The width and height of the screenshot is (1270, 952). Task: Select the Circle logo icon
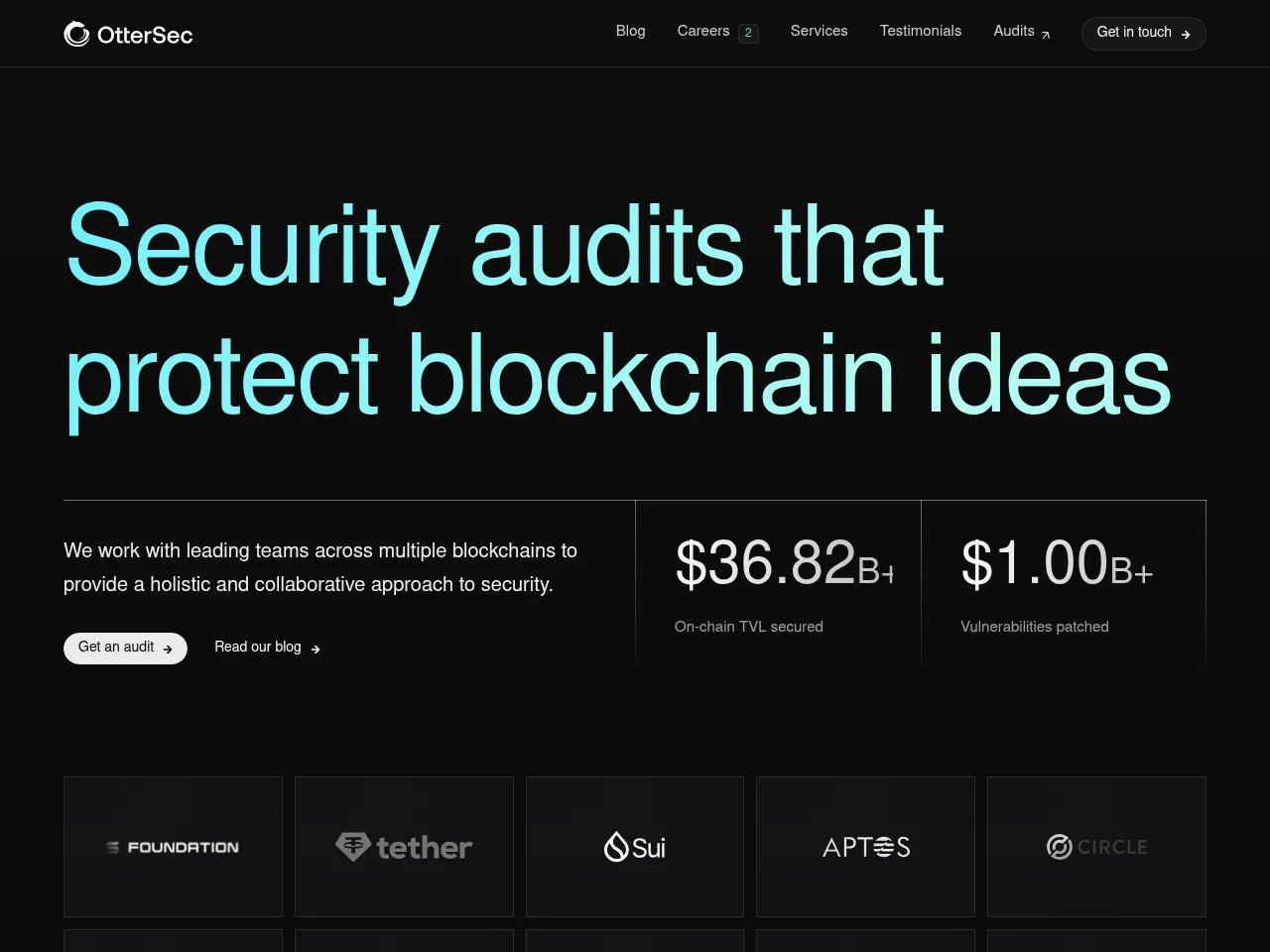pyautogui.click(x=1059, y=847)
